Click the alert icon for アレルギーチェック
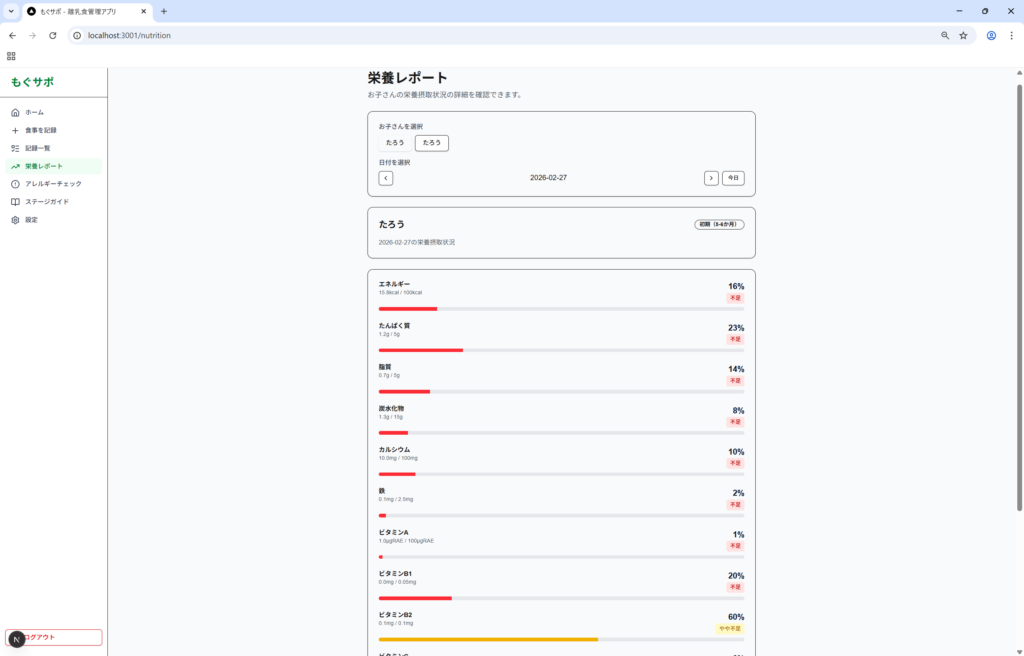 (15, 184)
